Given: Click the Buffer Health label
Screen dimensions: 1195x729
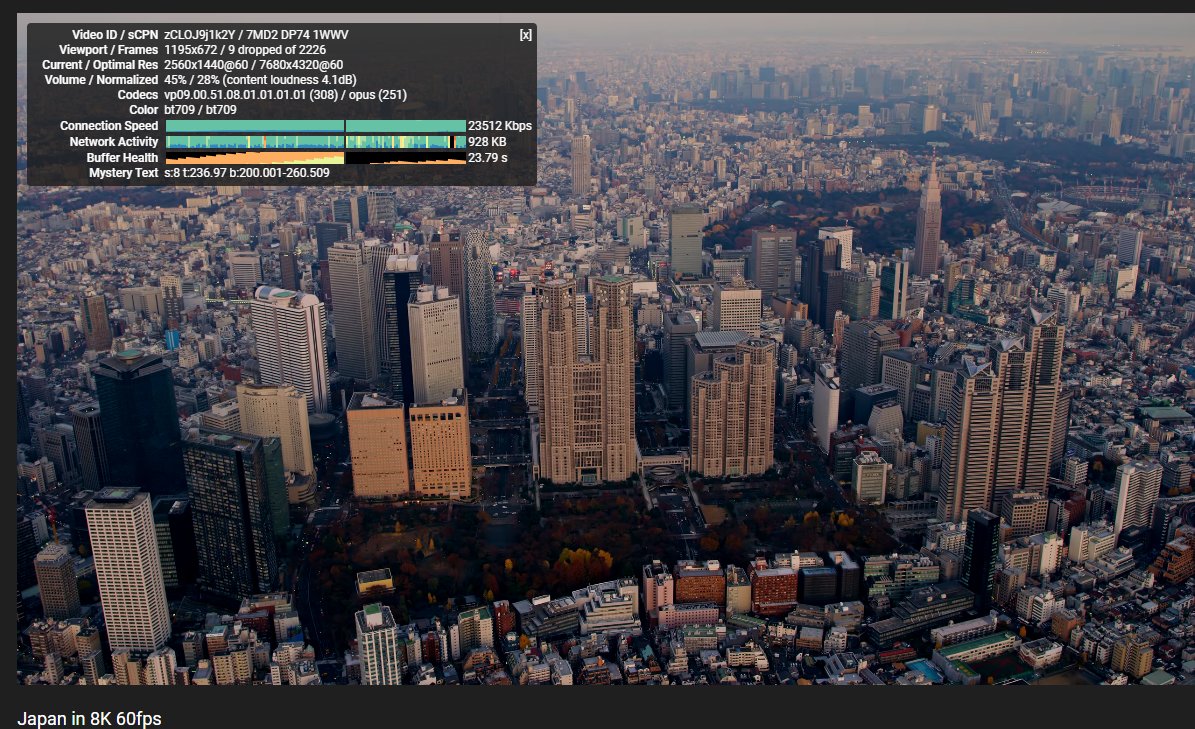Looking at the screenshot, I should point(122,158).
